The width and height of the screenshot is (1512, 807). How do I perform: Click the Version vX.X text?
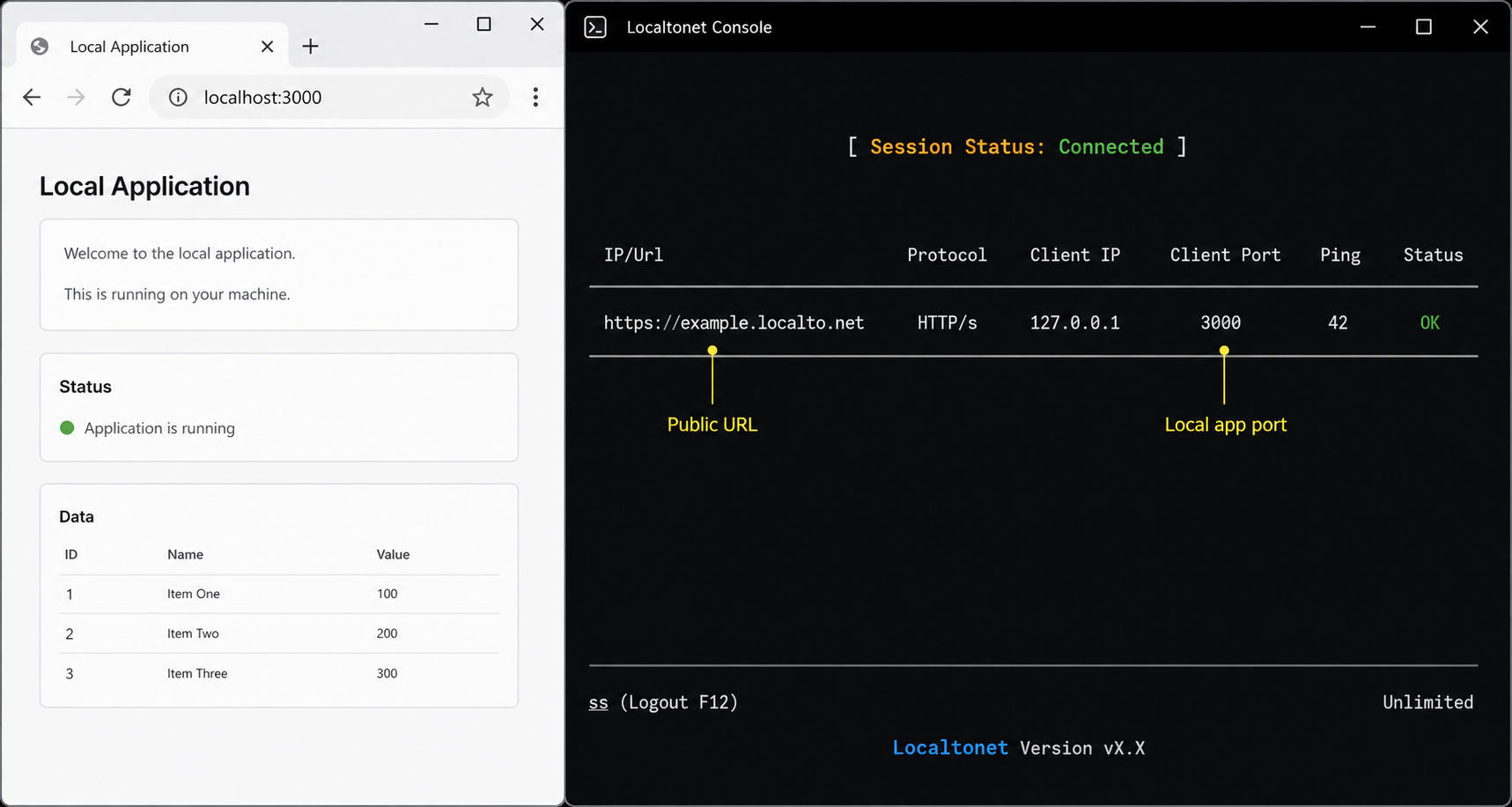tap(1083, 749)
